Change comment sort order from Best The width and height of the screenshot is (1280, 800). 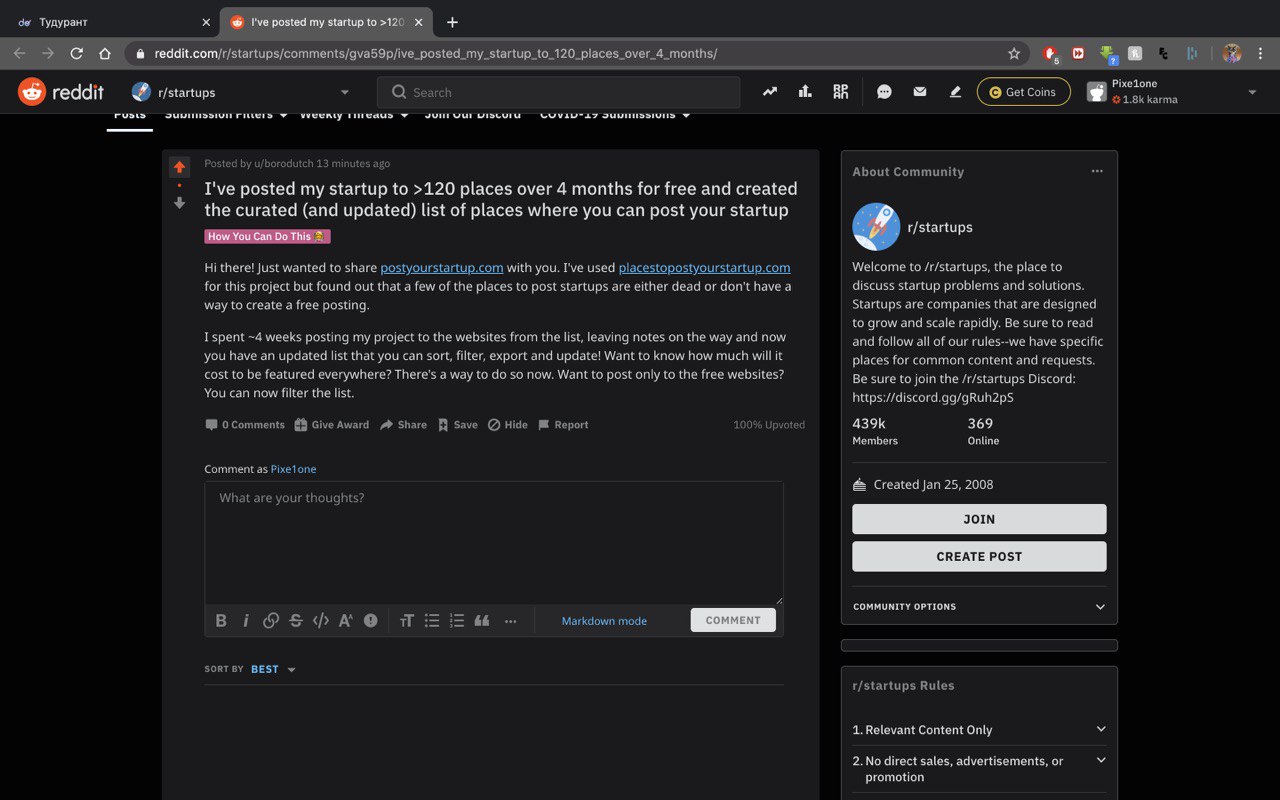tap(273, 669)
